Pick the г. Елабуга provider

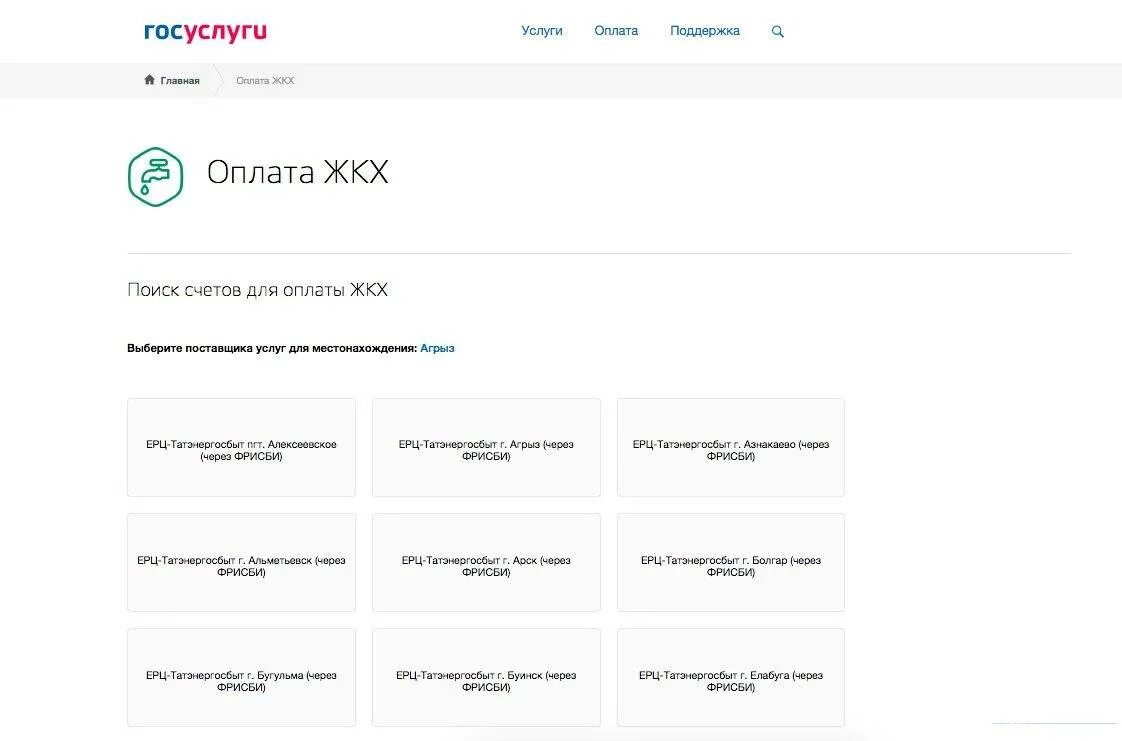point(731,677)
